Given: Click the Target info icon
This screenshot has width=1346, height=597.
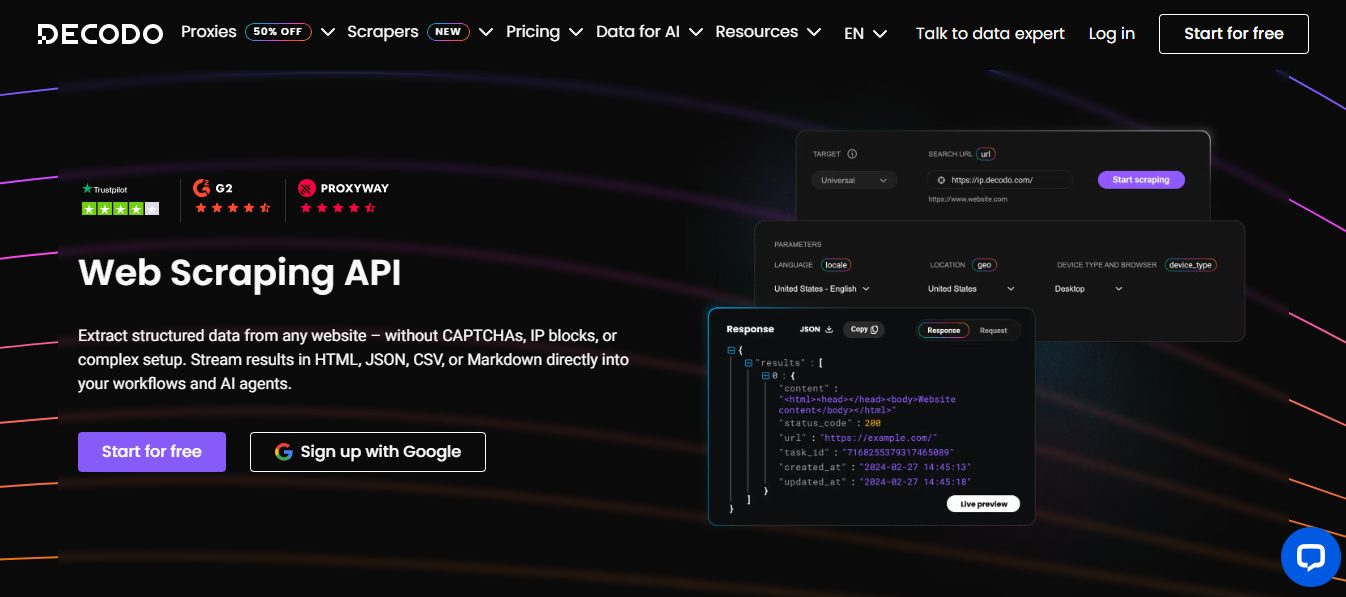Looking at the screenshot, I should (852, 154).
